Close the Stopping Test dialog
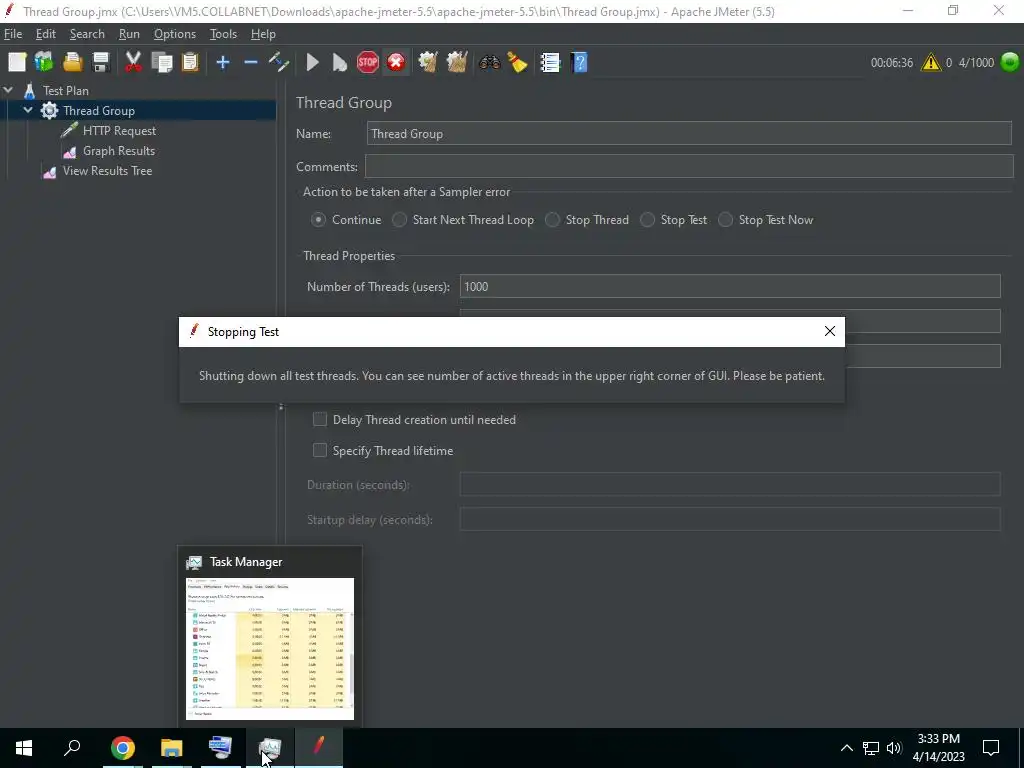1024x768 pixels. pos(829,332)
